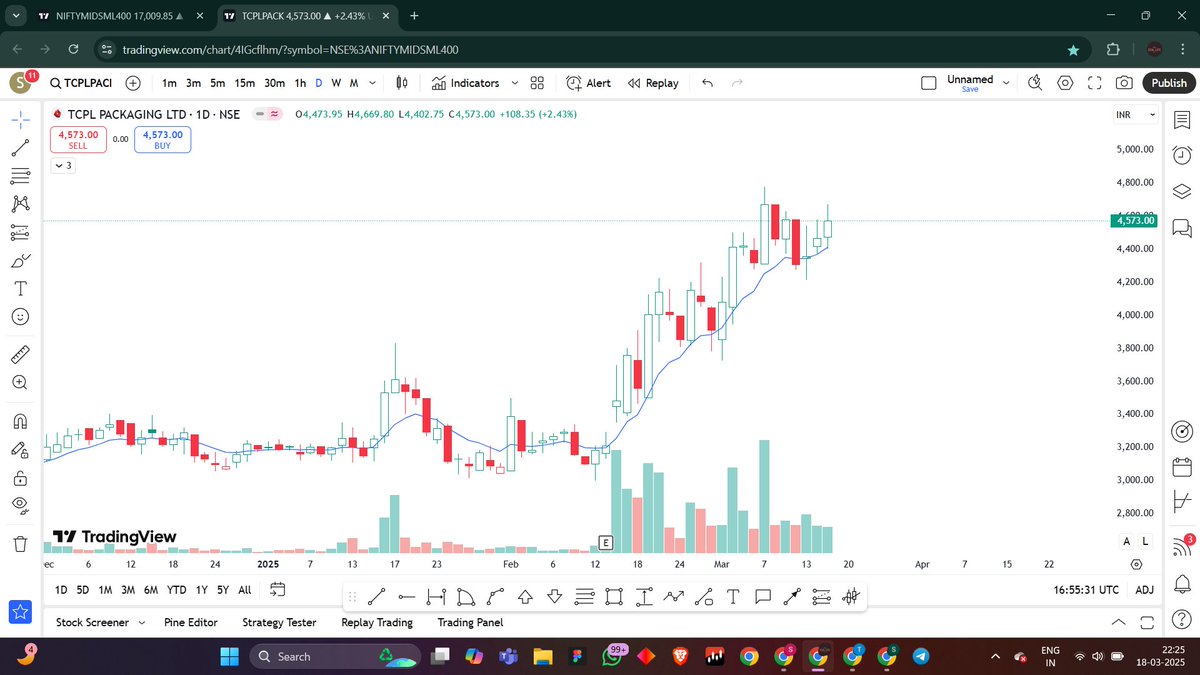Click the BUY 4,573.00 button

(162, 139)
